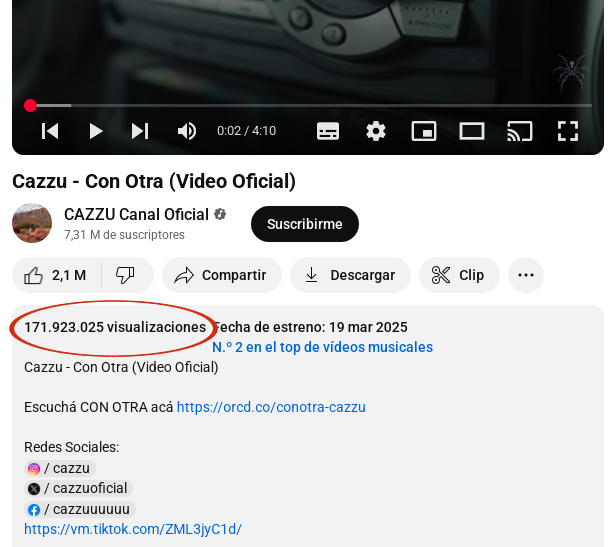Viewport: 613px width, 547px height.
Task: Open the three-dot more actions menu
Action: (526, 275)
